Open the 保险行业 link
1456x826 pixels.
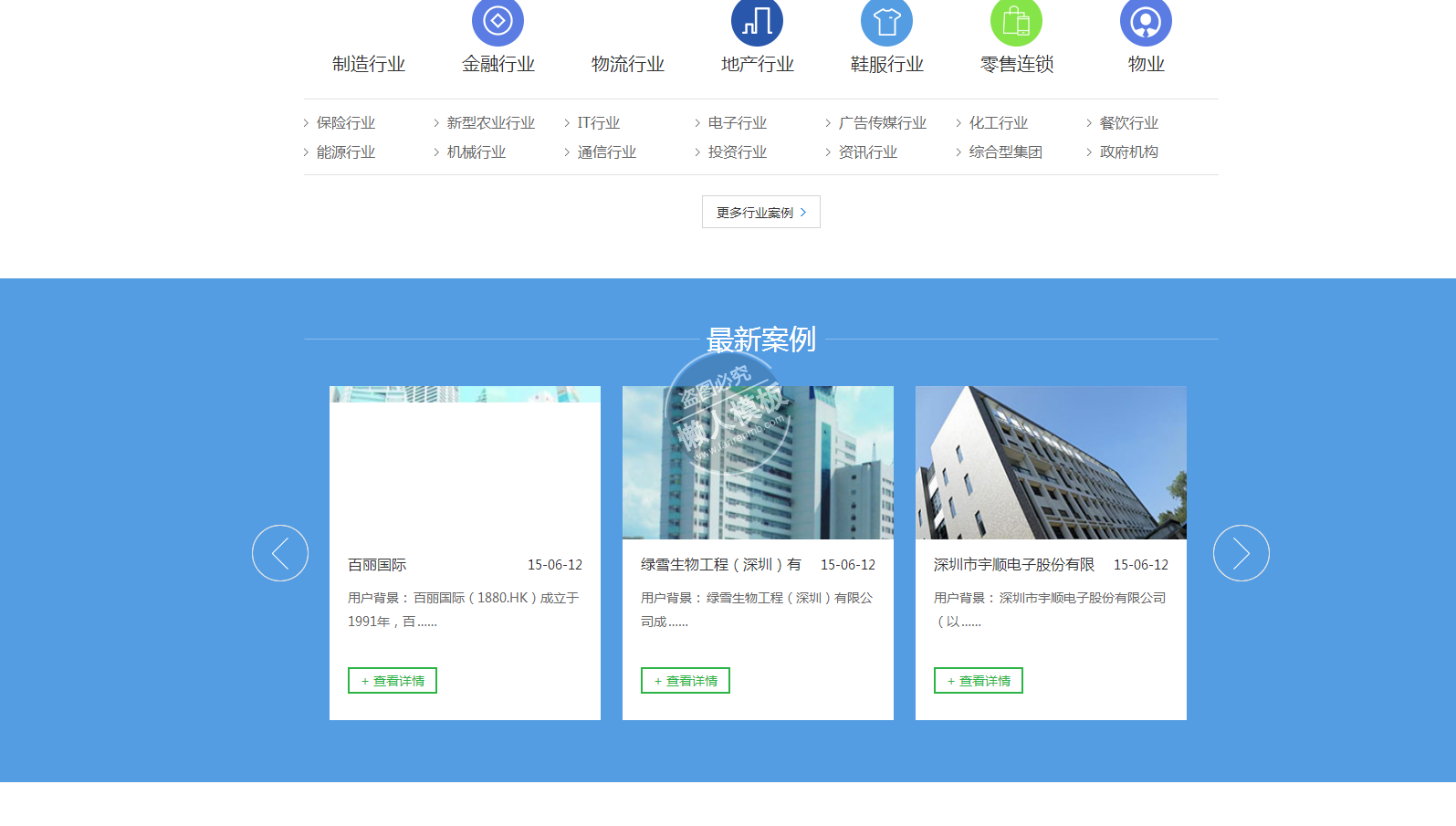point(345,123)
